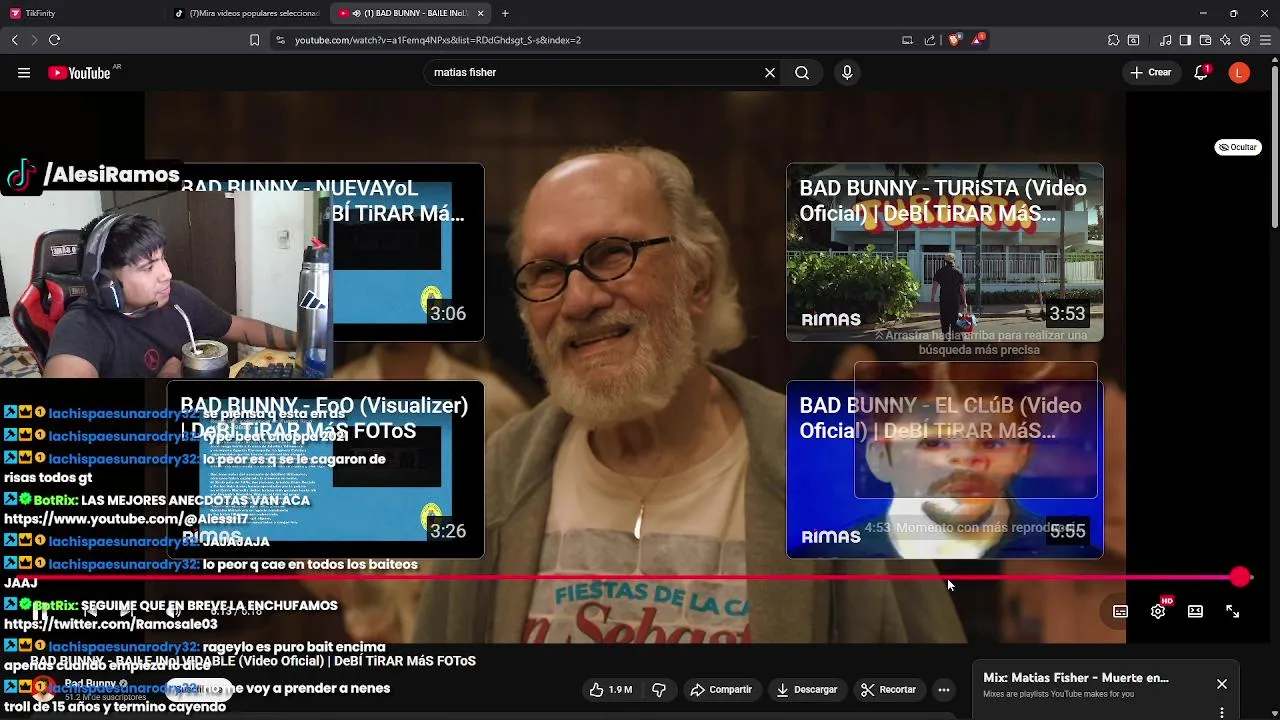Open Brave playlist music note icon
1280x720 pixels.
[x=1165, y=40]
